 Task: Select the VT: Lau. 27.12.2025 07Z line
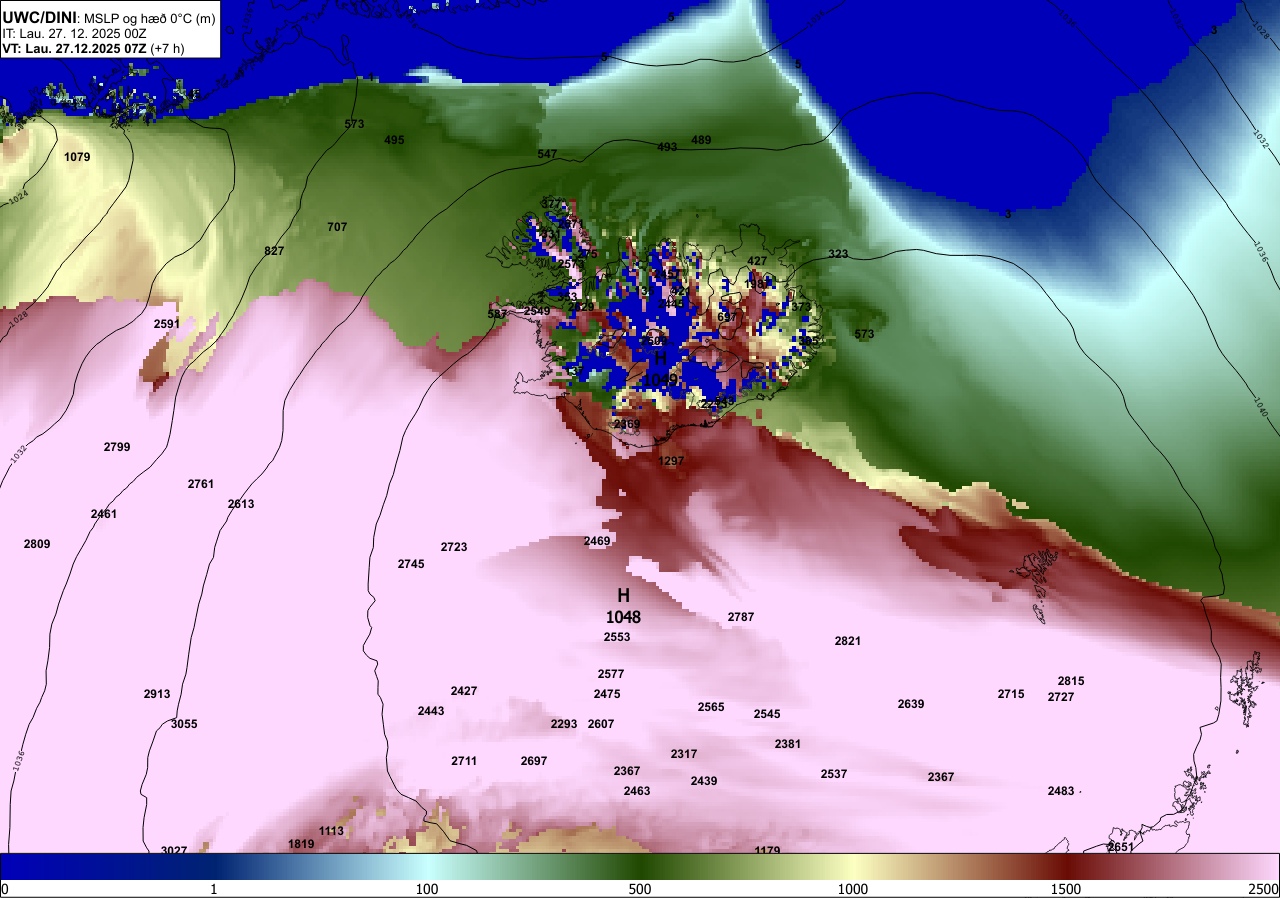click(94, 47)
